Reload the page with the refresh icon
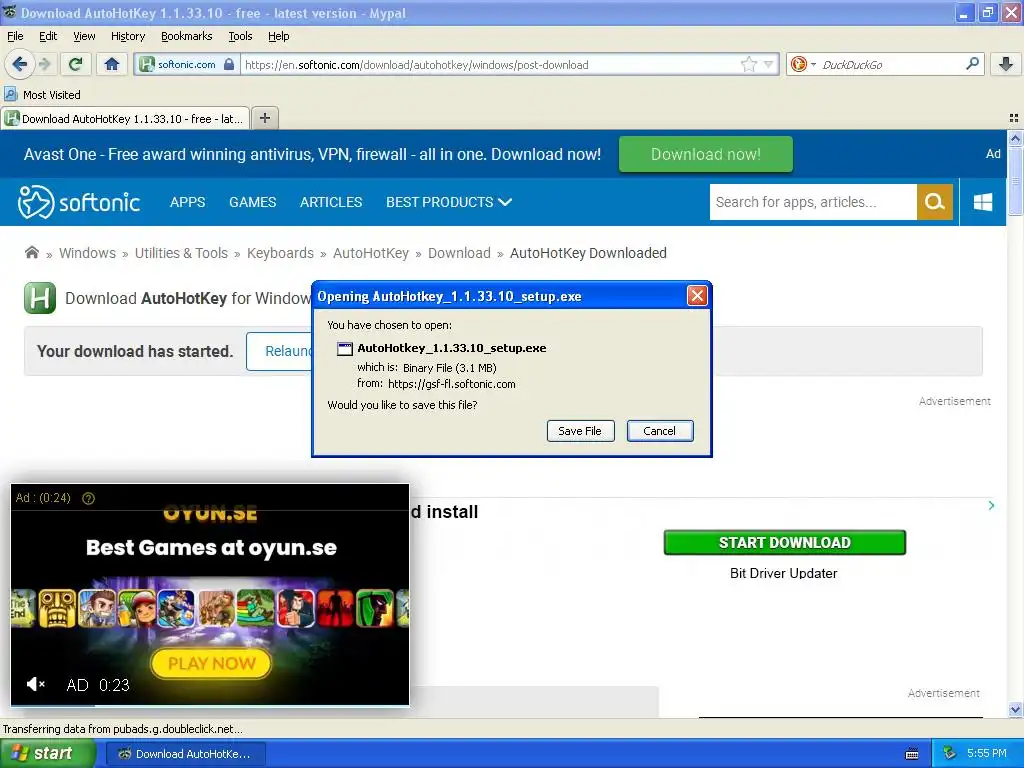This screenshot has width=1024, height=768. point(76,64)
